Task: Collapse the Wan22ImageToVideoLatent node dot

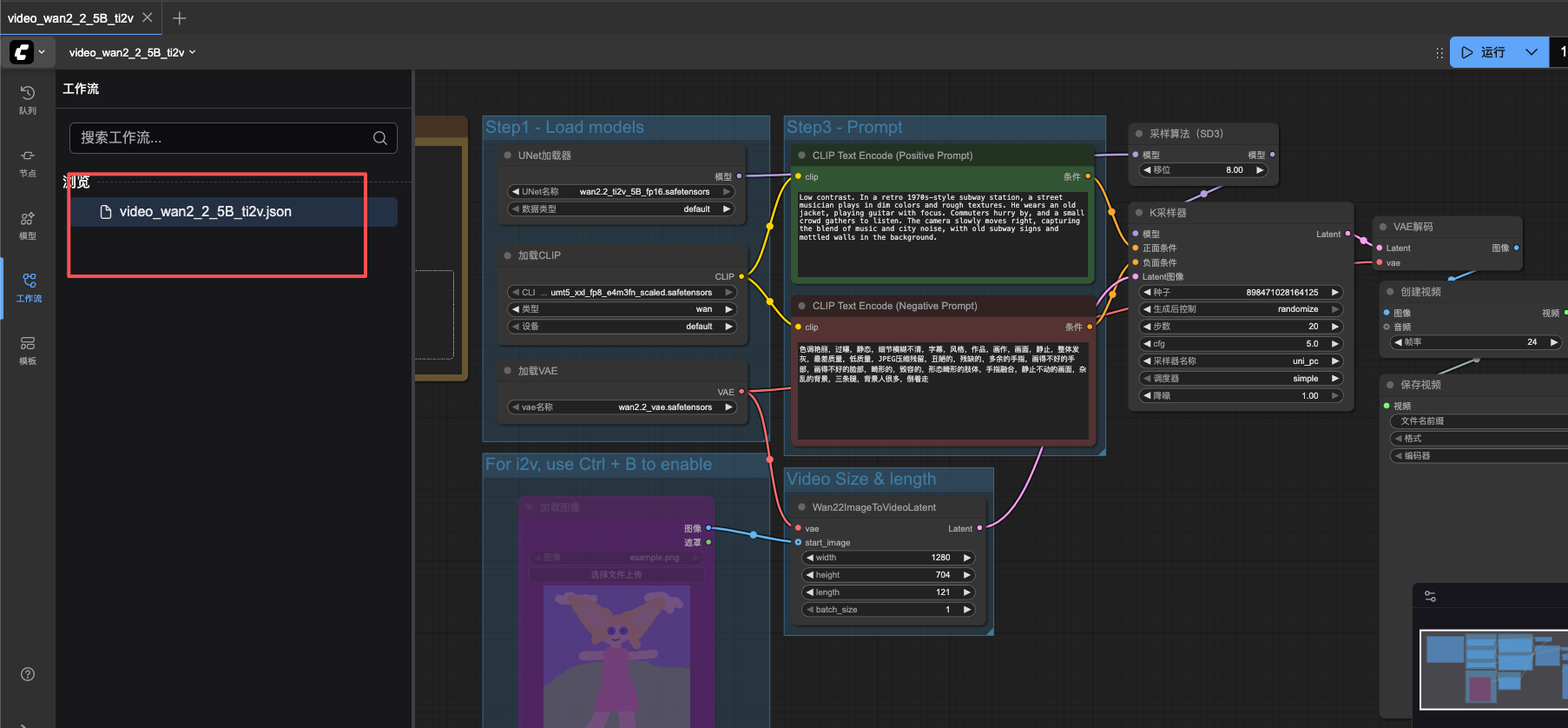Action: pos(801,507)
